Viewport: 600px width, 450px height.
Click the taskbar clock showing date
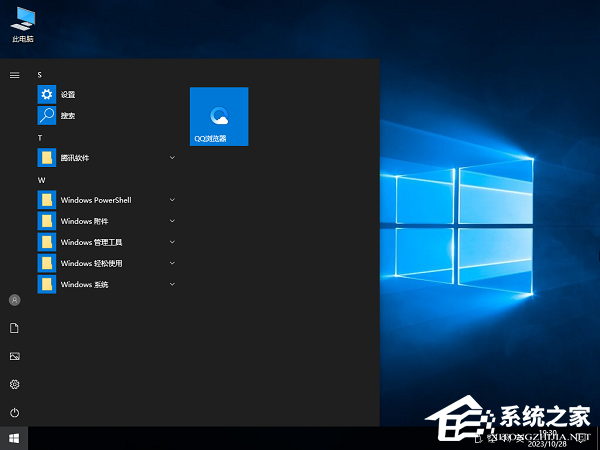click(545, 438)
